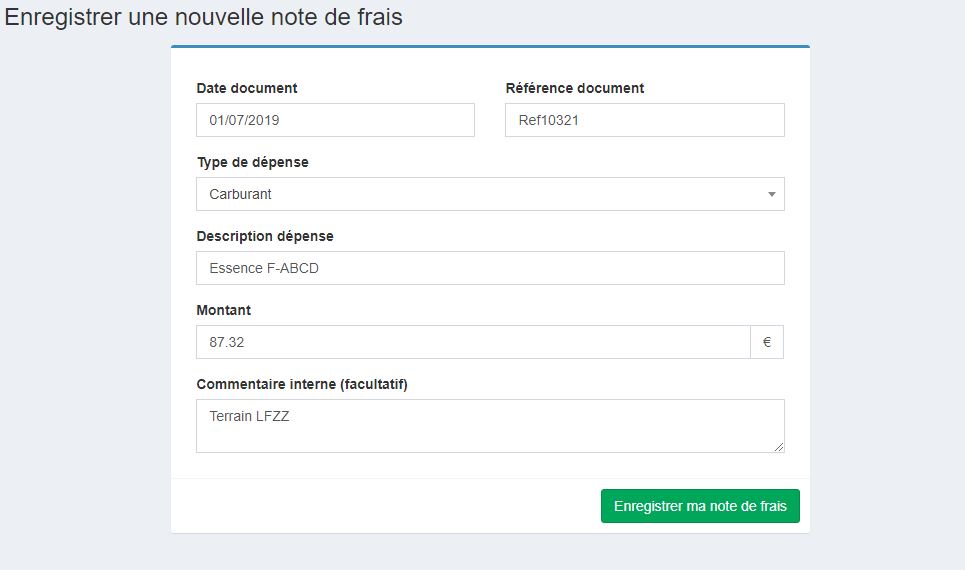This screenshot has width=965, height=570.
Task: Click the Montant label
Action: click(223, 310)
